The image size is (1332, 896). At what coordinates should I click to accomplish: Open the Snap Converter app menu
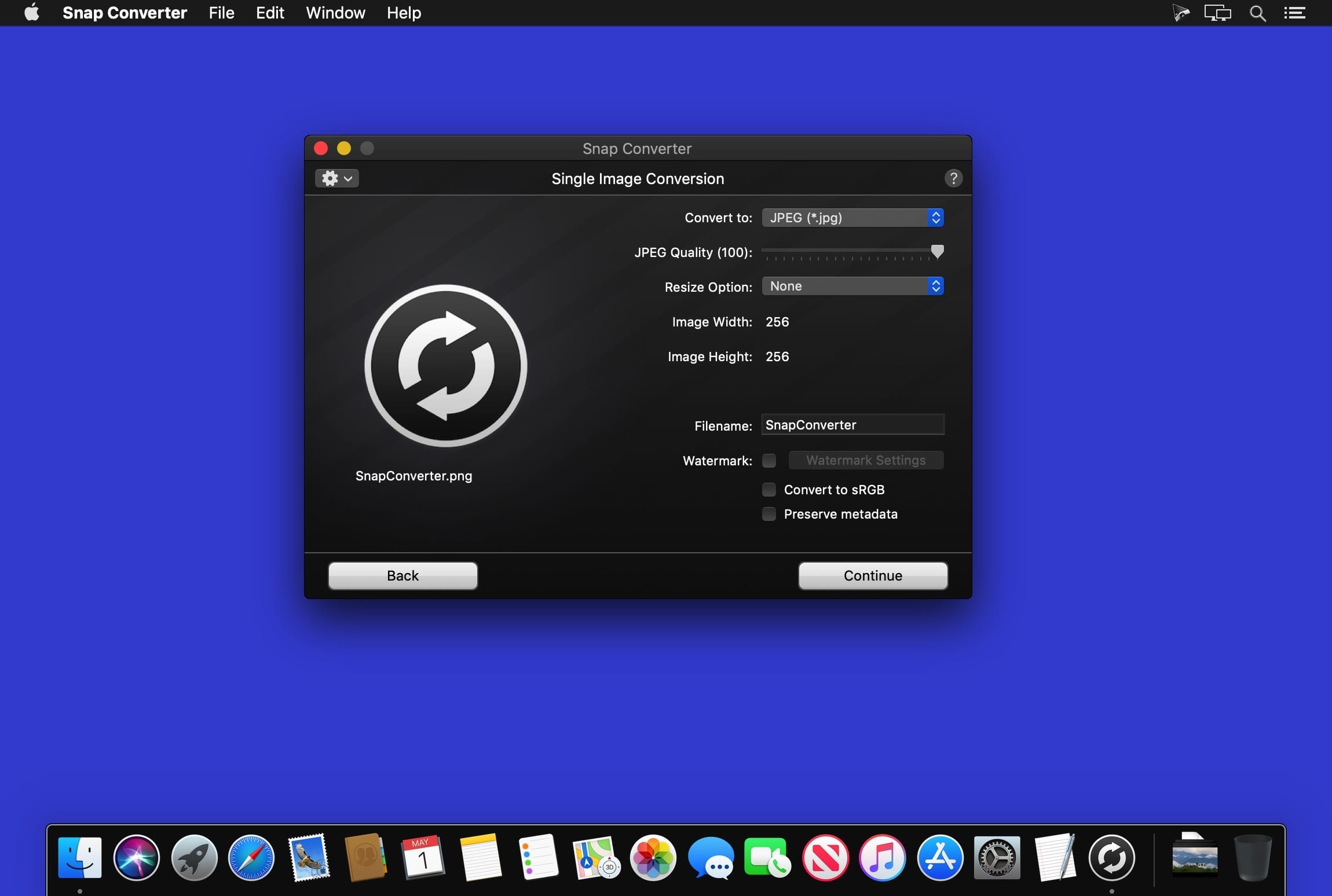125,13
